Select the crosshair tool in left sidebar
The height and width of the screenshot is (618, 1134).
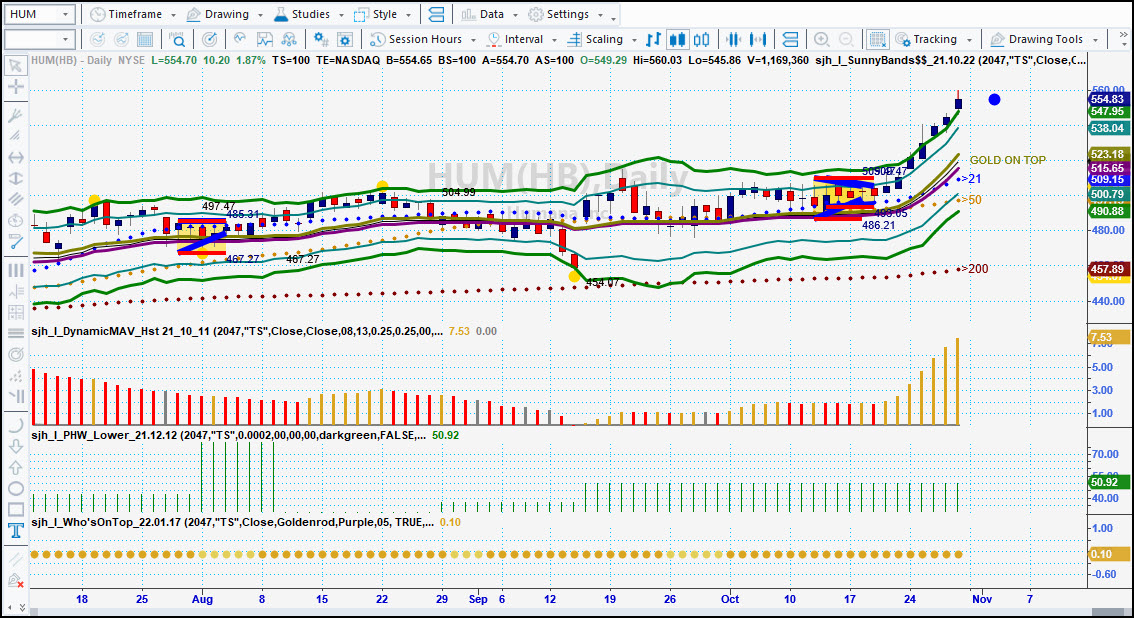tap(15, 87)
